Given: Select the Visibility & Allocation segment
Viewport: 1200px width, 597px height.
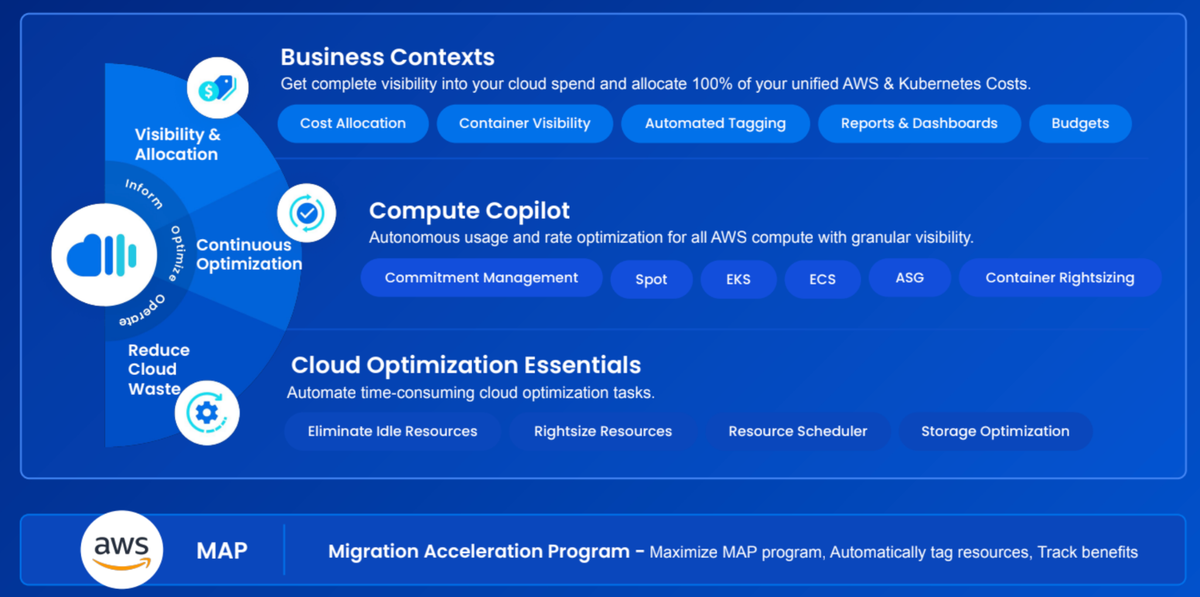Looking at the screenshot, I should point(176,144).
